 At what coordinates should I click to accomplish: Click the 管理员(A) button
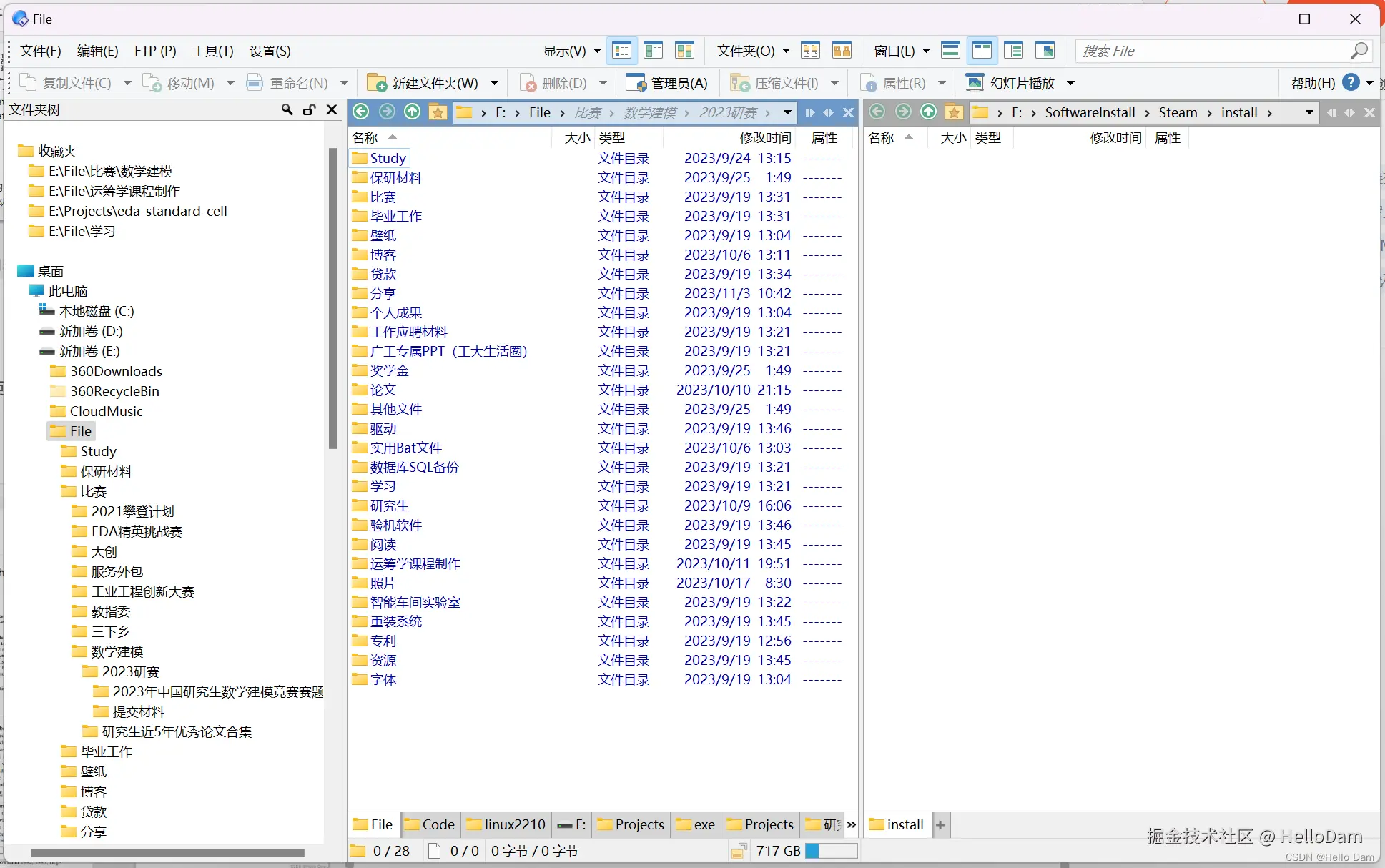[666, 83]
